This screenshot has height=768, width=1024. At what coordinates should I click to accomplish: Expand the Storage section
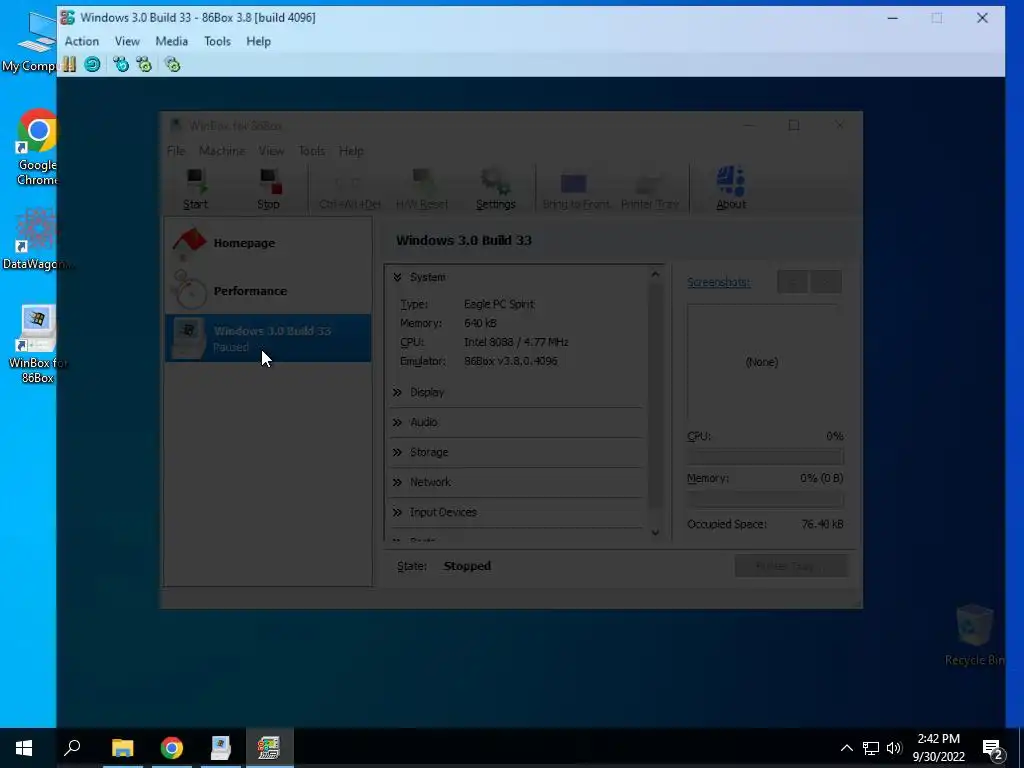click(x=397, y=452)
